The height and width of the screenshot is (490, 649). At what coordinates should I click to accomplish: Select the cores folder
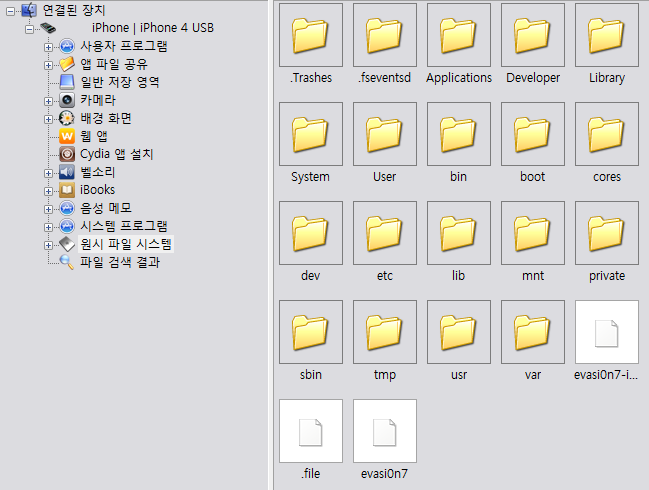pos(607,134)
